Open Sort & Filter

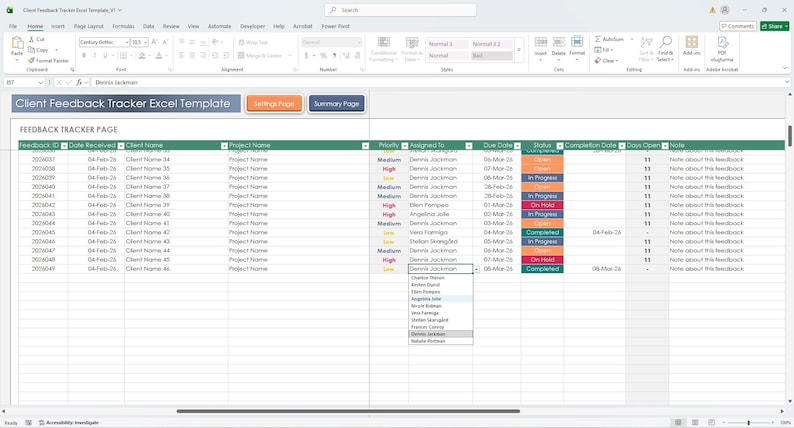(646, 49)
